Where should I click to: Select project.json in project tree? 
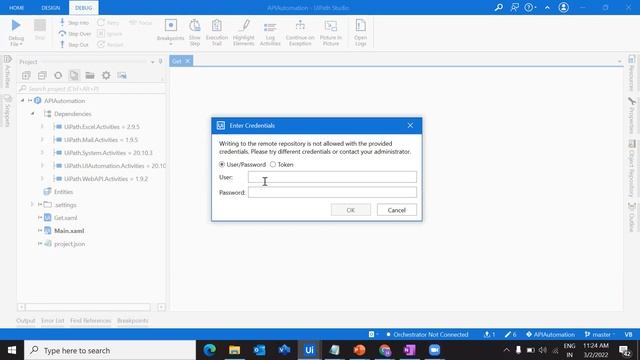click(x=69, y=244)
